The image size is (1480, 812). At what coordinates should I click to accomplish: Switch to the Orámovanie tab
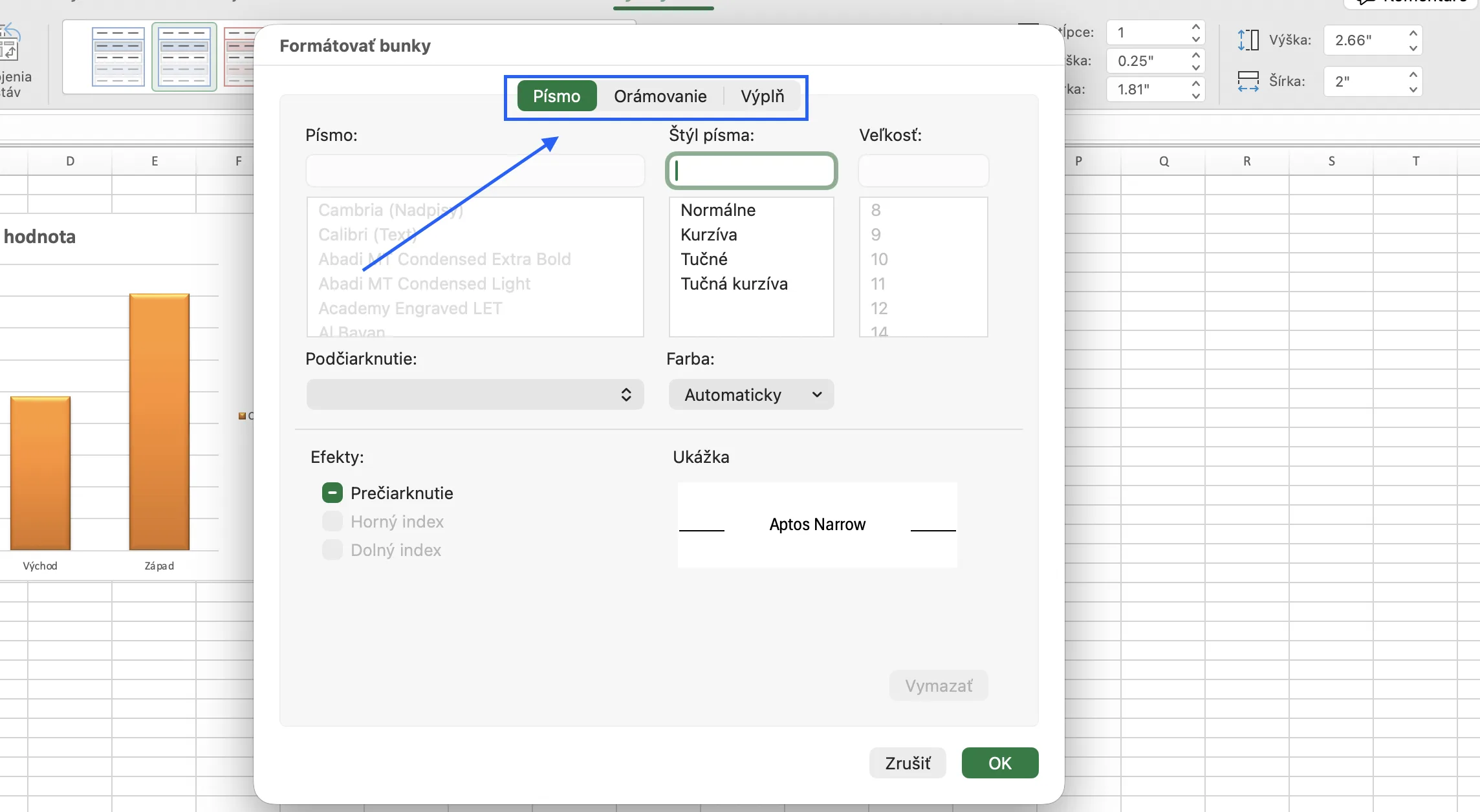[x=660, y=96]
